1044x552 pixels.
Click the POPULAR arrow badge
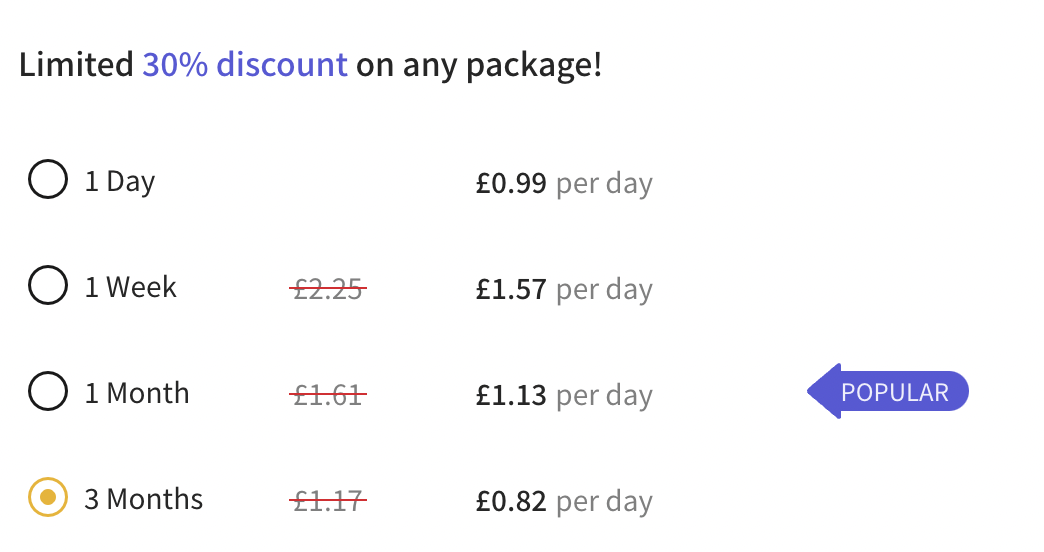tap(888, 392)
